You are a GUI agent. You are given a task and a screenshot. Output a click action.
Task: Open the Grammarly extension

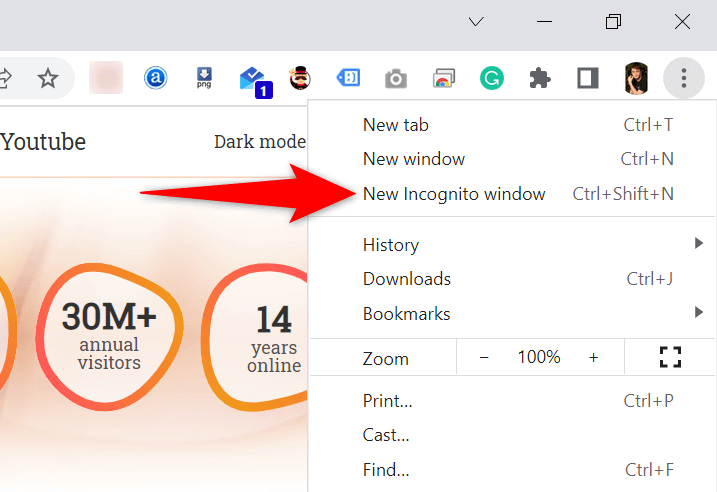click(x=491, y=78)
